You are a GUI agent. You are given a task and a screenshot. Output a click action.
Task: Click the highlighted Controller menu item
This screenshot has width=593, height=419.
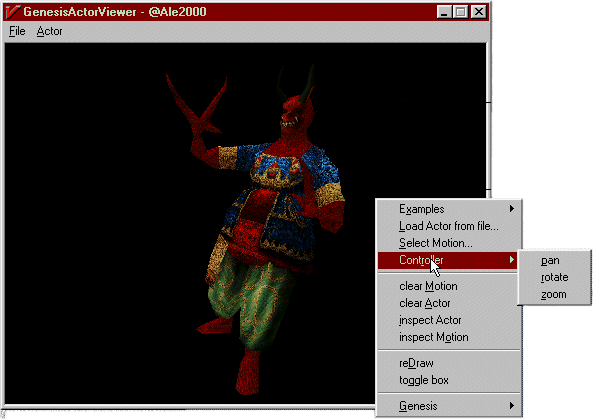[447, 260]
